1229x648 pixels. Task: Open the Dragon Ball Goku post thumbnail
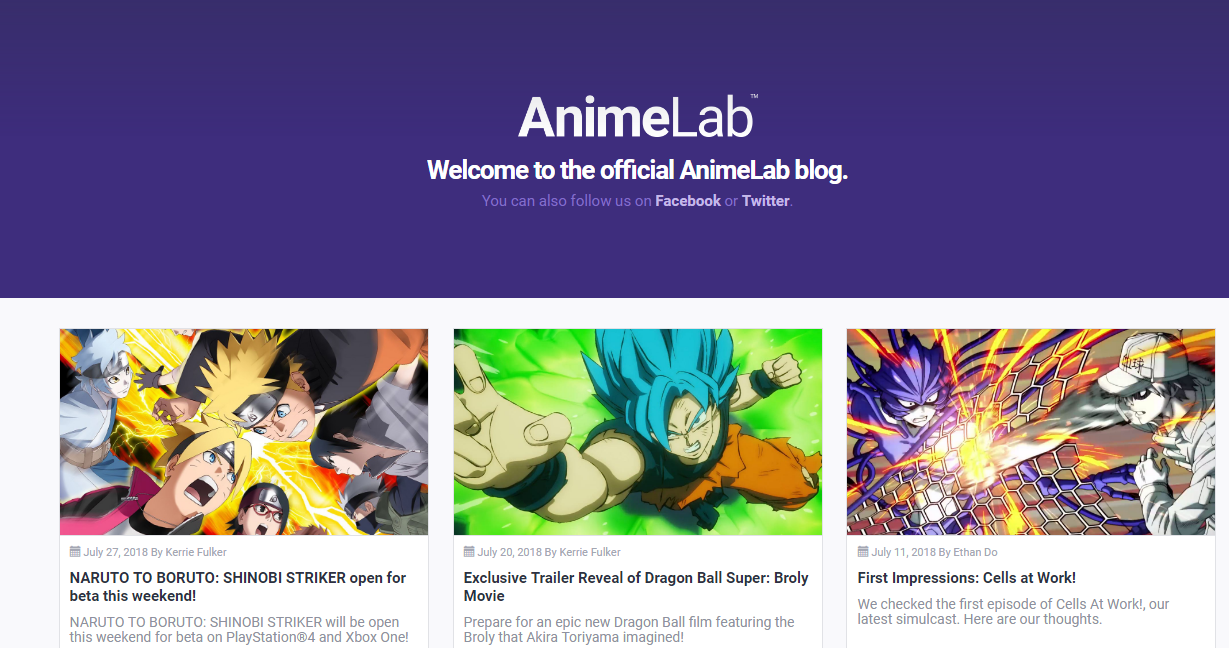(638, 432)
